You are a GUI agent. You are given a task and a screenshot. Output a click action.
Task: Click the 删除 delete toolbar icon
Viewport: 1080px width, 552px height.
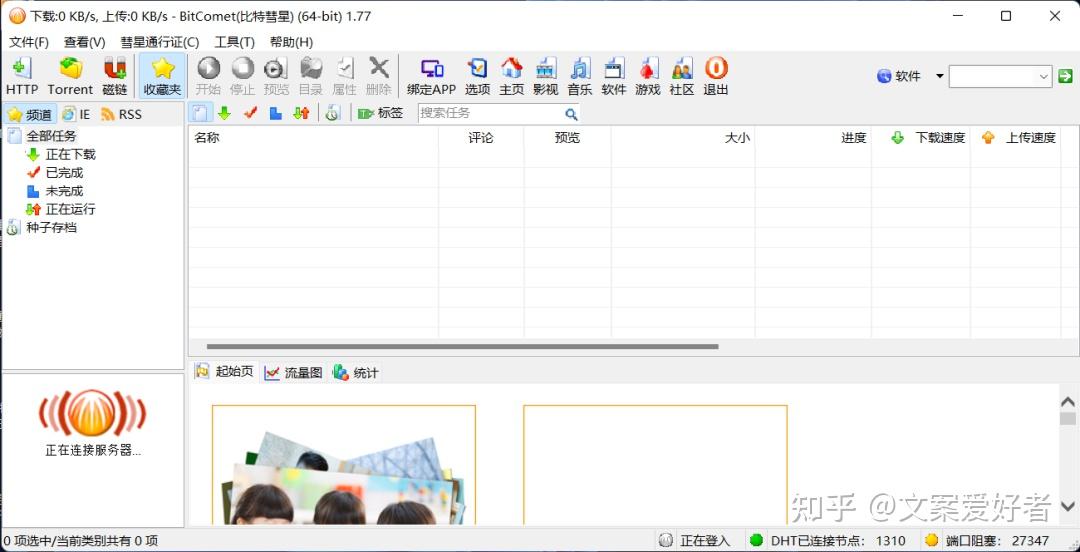click(378, 76)
